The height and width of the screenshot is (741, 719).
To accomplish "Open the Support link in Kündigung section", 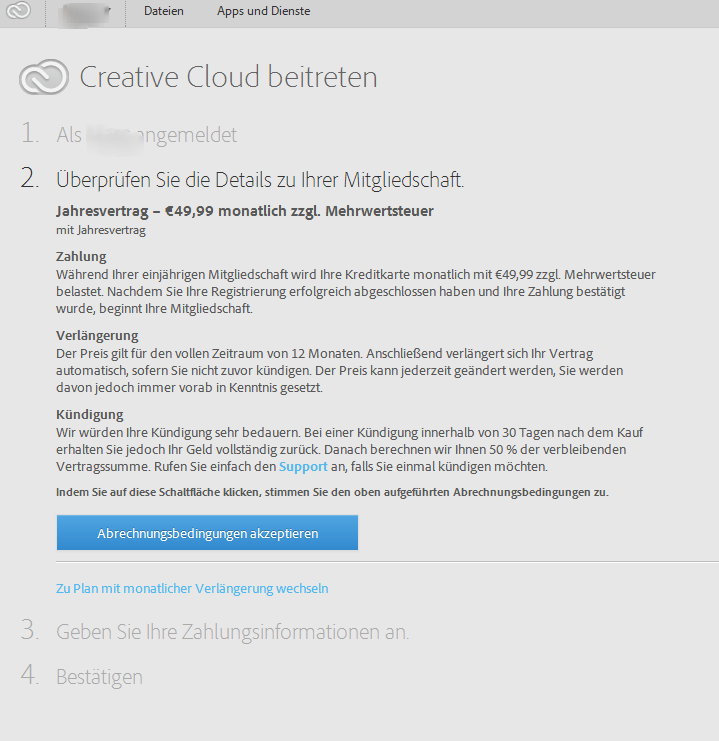I will point(303,466).
